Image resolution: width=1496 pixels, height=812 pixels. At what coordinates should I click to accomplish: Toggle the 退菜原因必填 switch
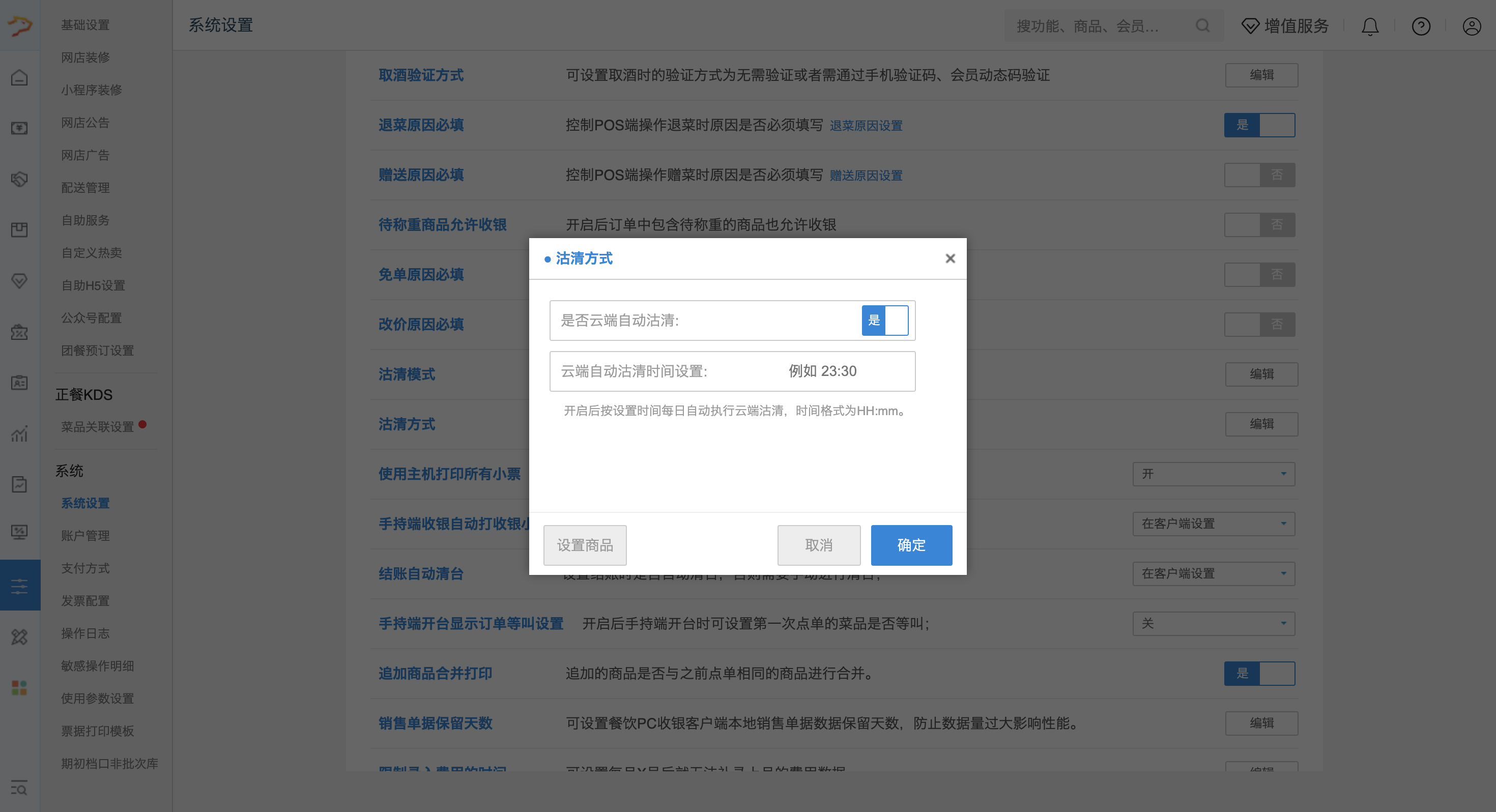[1259, 125]
